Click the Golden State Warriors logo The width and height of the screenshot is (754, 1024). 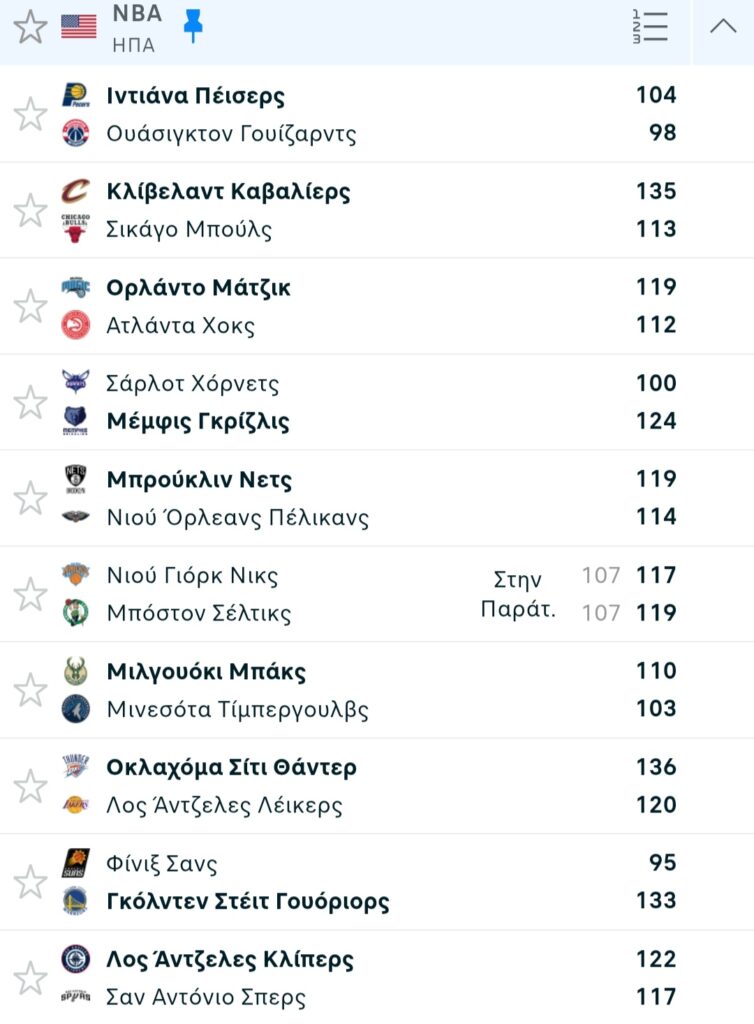[x=75, y=901]
